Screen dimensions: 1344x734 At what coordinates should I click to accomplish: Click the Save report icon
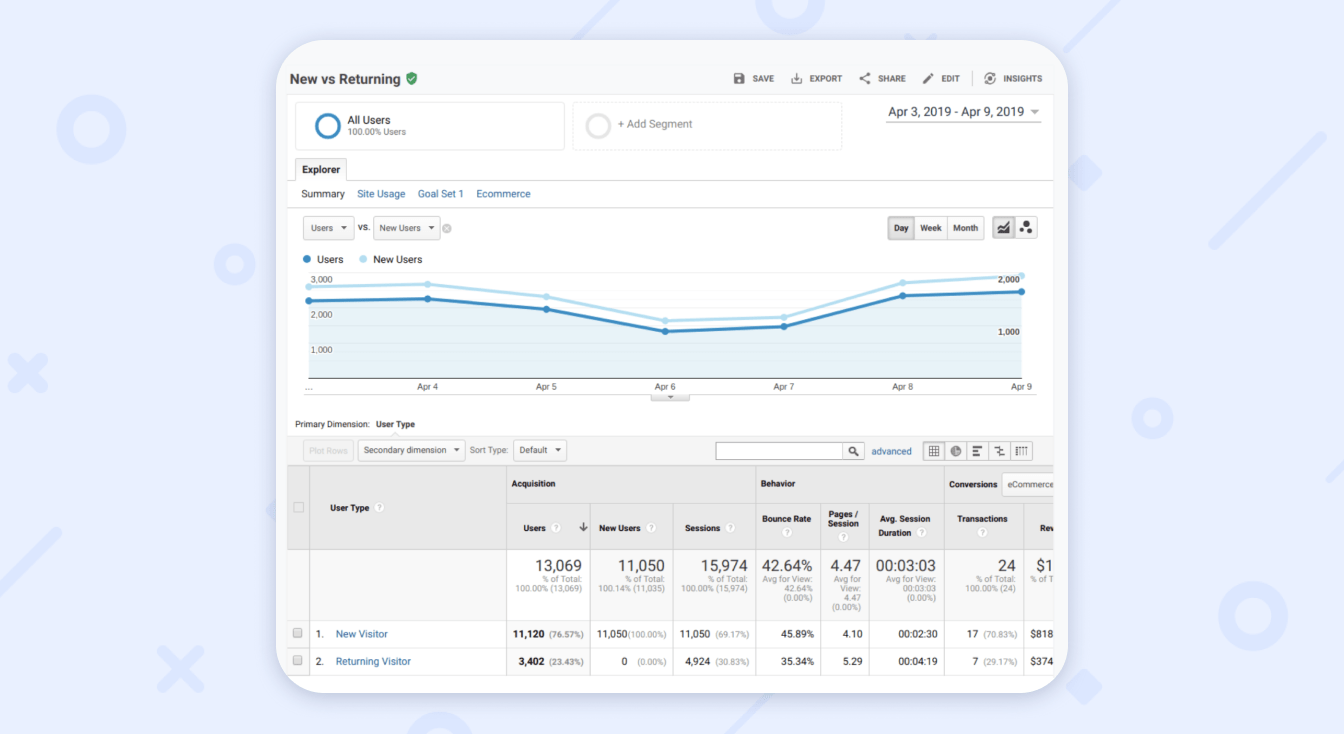pos(753,78)
